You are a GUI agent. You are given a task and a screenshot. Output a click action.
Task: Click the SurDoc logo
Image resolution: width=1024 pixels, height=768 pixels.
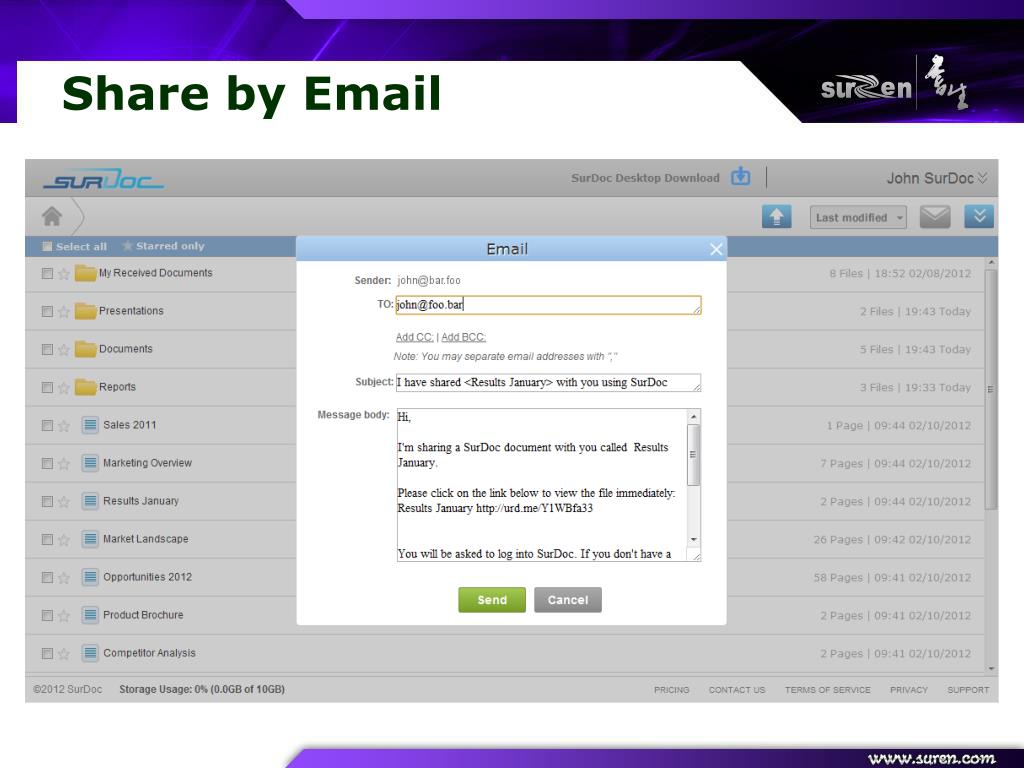tap(103, 178)
